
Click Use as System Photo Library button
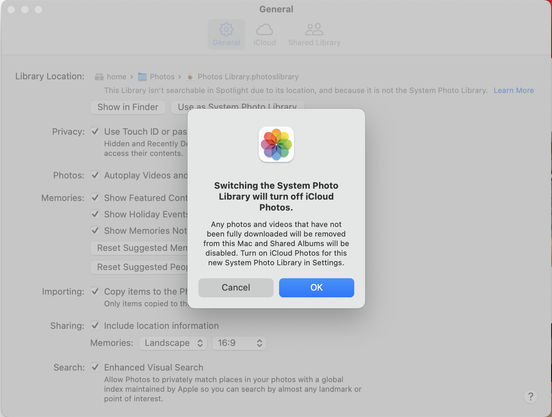[x=237, y=107]
